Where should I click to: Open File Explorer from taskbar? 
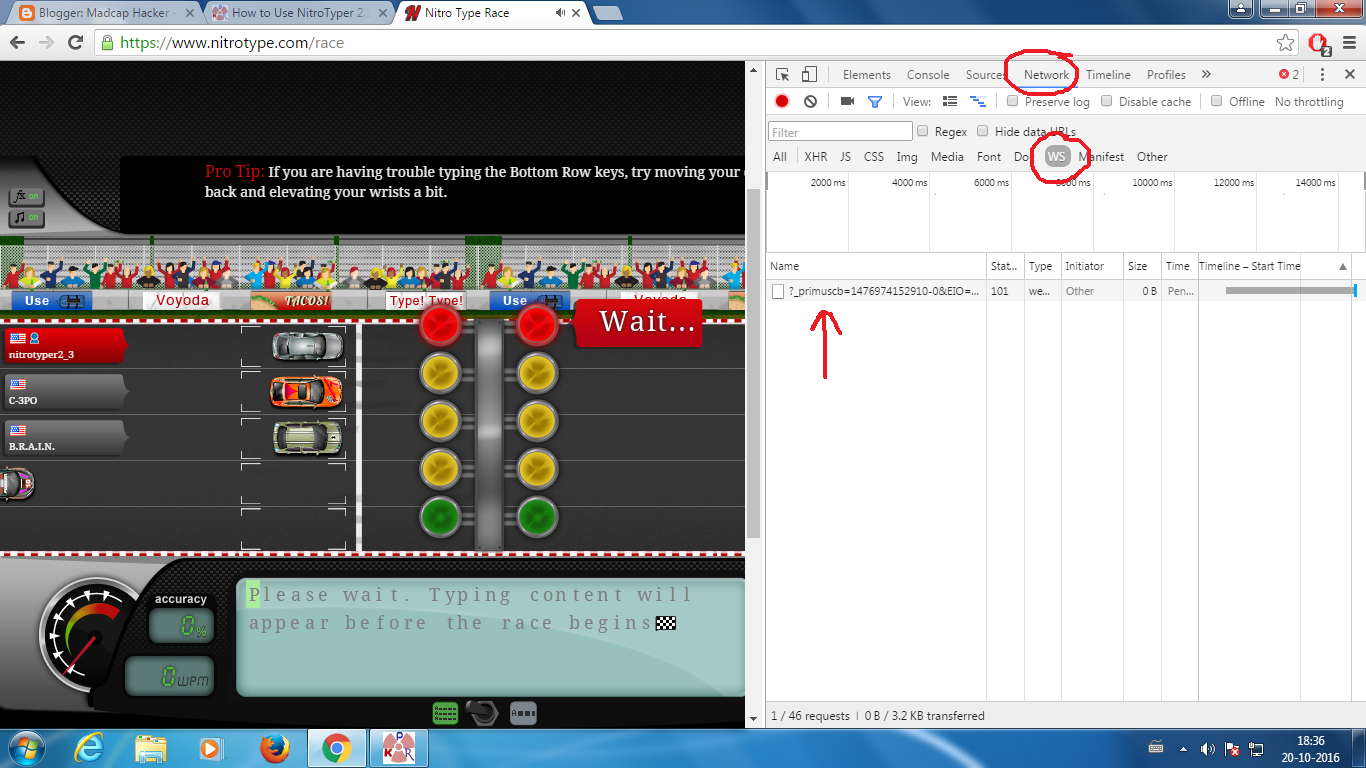(x=151, y=748)
